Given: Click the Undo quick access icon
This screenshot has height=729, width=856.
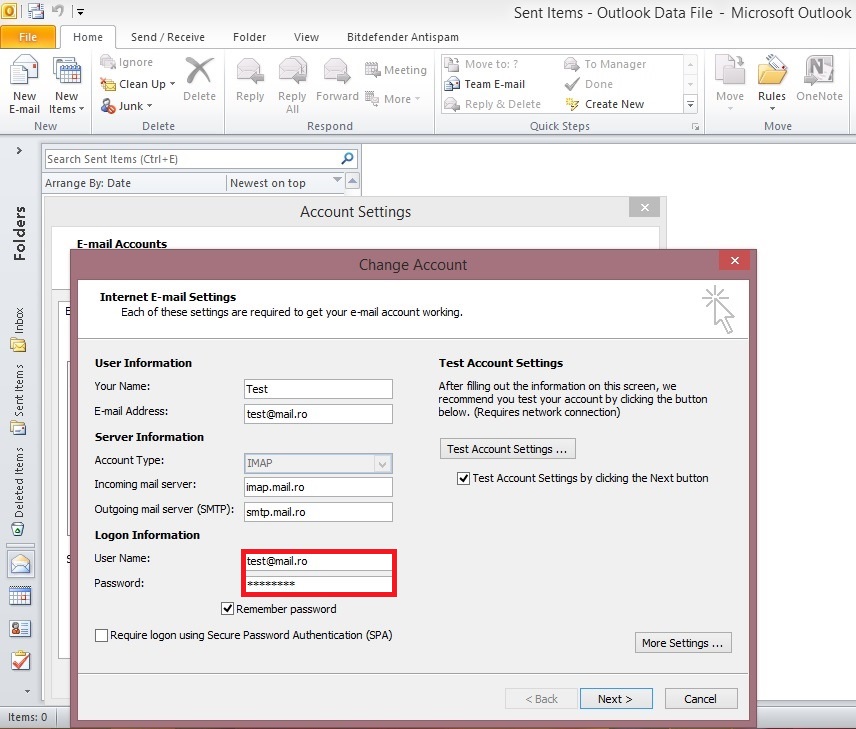Looking at the screenshot, I should coord(58,10).
